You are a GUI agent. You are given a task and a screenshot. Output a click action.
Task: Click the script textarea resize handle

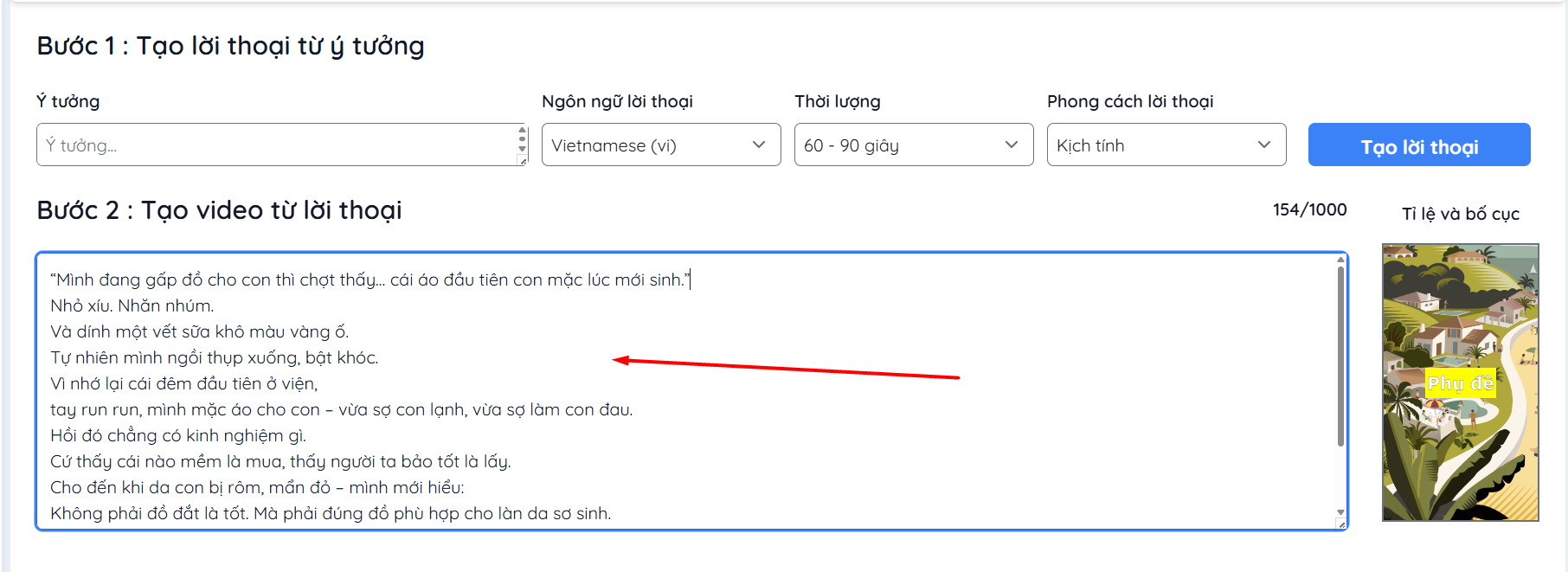click(1341, 524)
